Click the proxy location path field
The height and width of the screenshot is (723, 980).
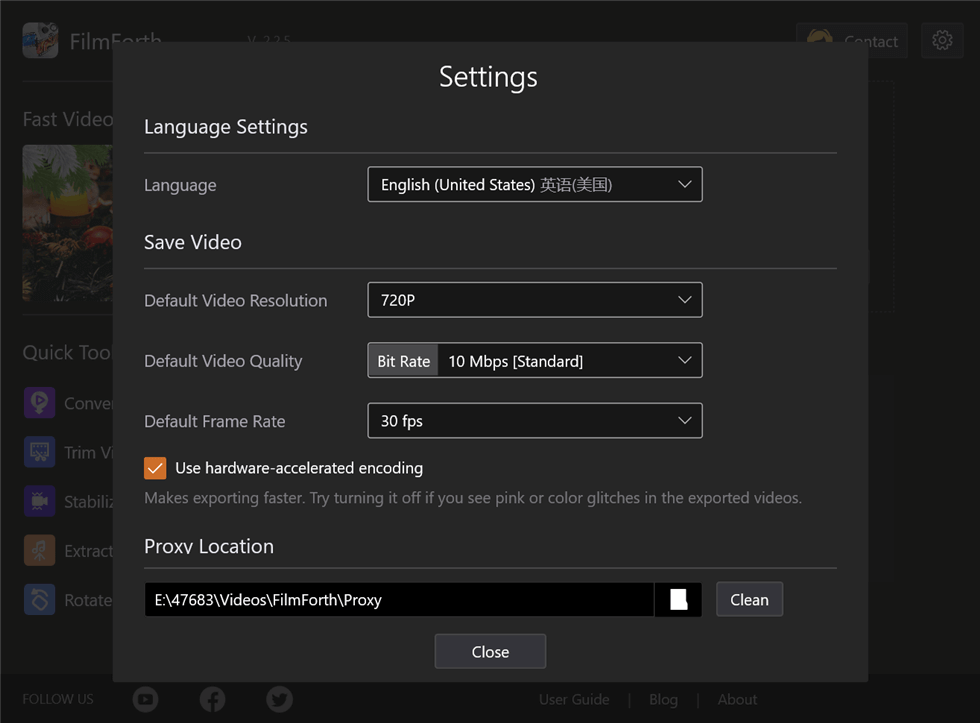[x=400, y=599]
